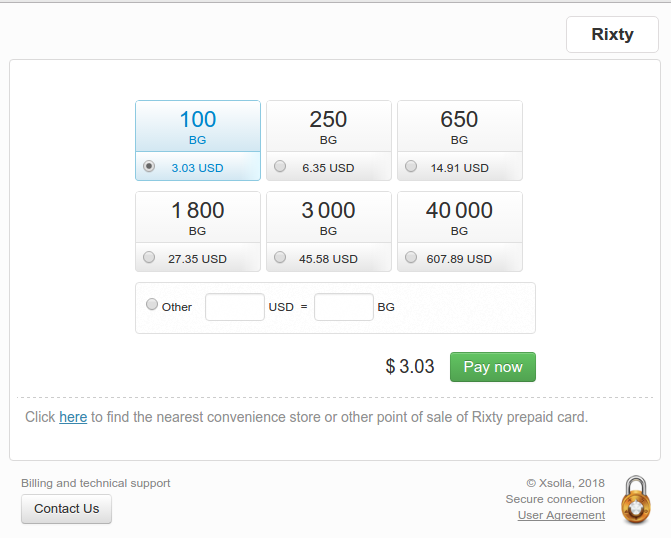The height and width of the screenshot is (538, 671).
Task: Follow the 'here' store locator link
Action: click(73, 417)
